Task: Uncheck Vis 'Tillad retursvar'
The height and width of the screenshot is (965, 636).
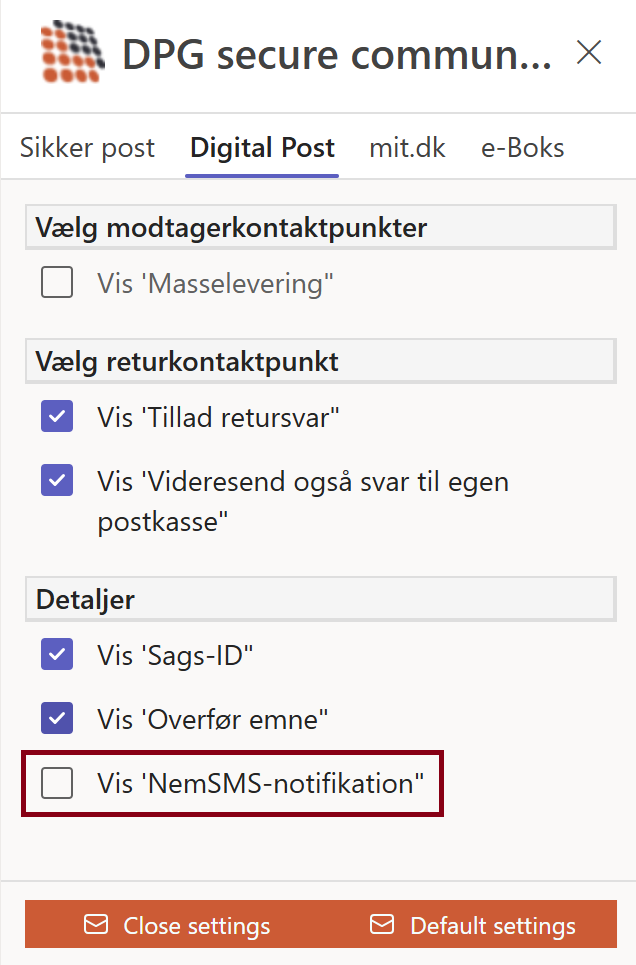Action: pyautogui.click(x=57, y=416)
